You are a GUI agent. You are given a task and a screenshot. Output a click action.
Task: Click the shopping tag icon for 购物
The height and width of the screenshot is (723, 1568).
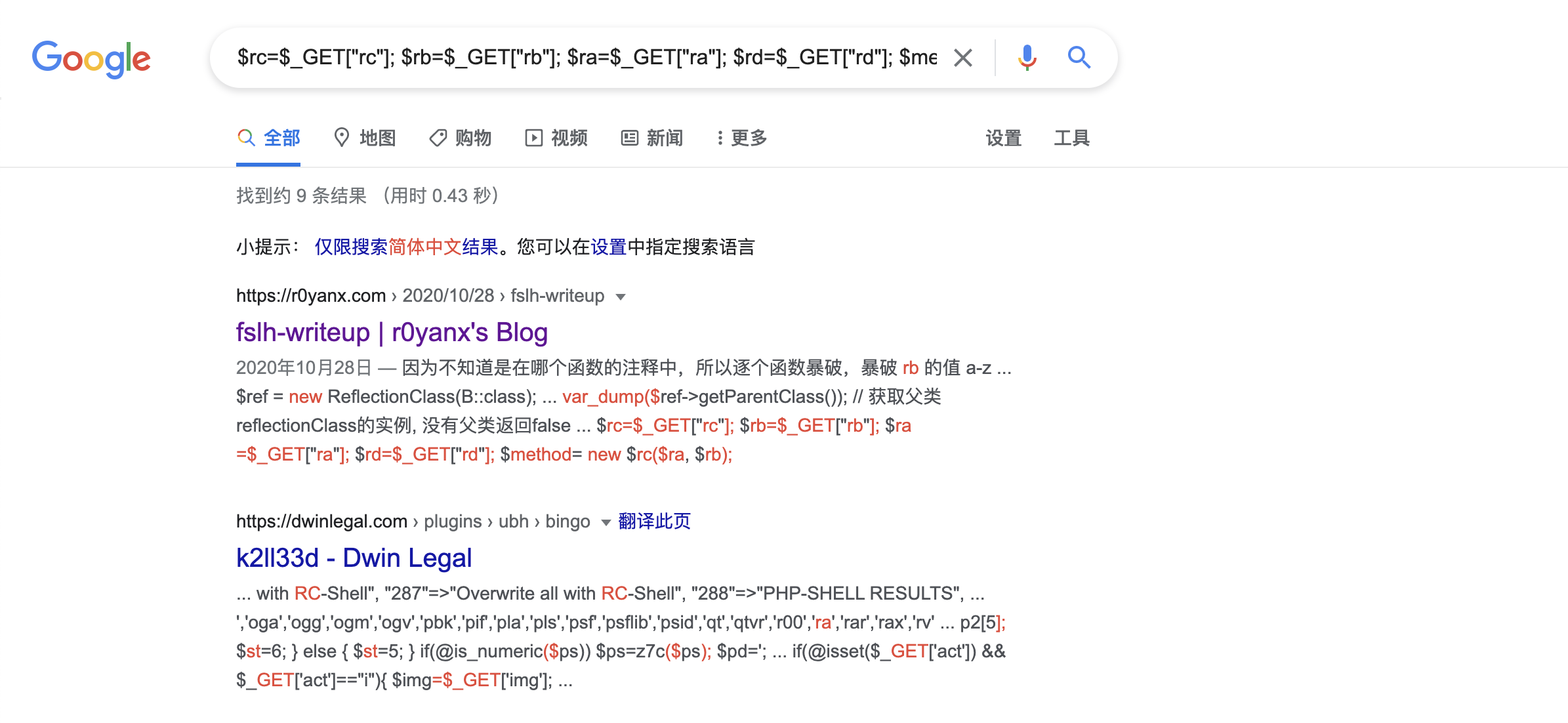pyautogui.click(x=438, y=138)
